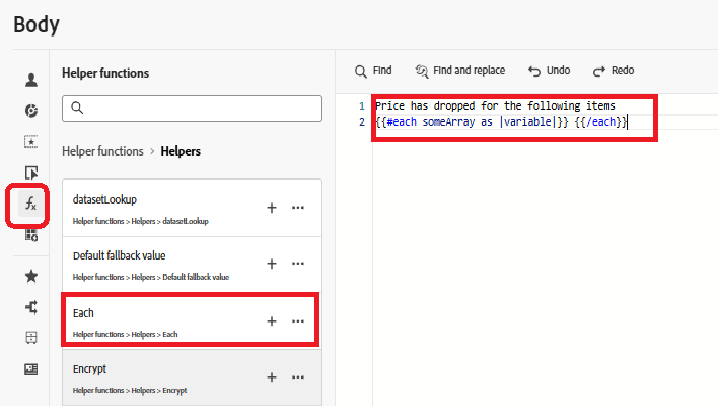
Task: Click the '#each someArray' code on line 2
Action: click(x=430, y=122)
